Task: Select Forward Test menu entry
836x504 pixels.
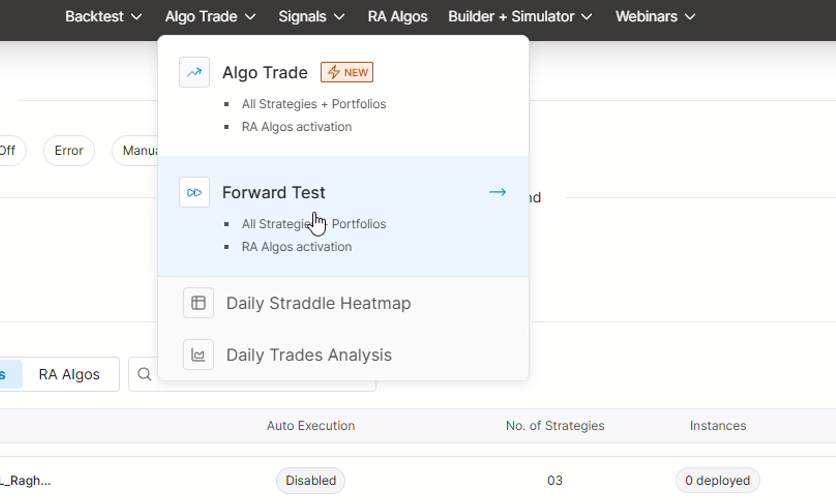Action: 274,192
